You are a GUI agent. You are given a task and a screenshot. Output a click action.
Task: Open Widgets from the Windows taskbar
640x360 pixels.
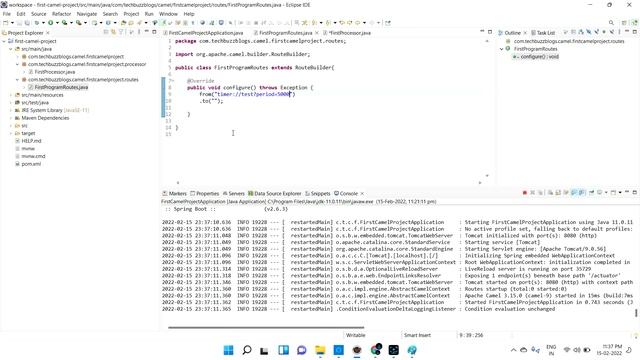[x=283, y=350]
